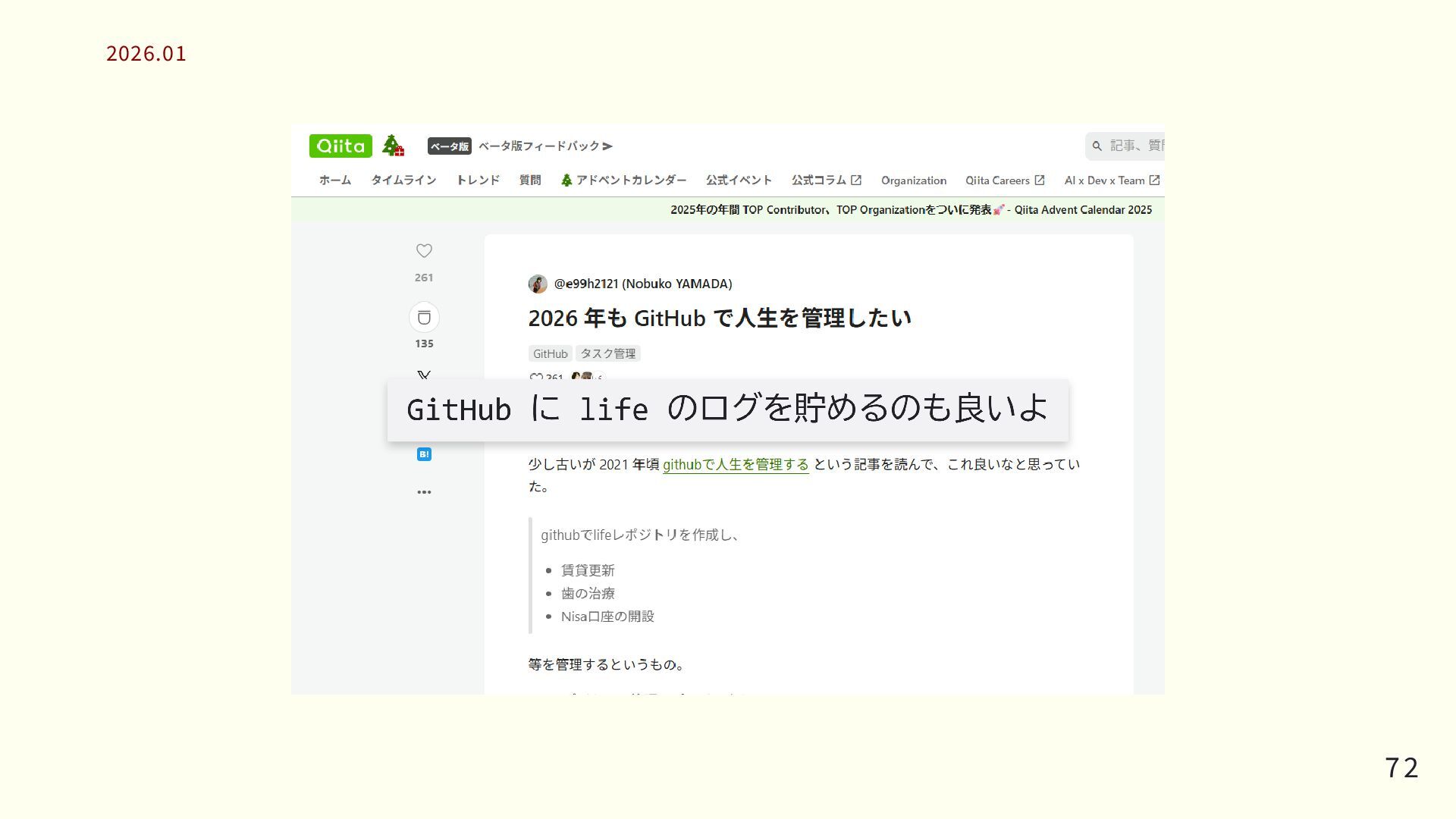Click the search magnifier icon
This screenshot has width=1456, height=819.
point(1097,146)
